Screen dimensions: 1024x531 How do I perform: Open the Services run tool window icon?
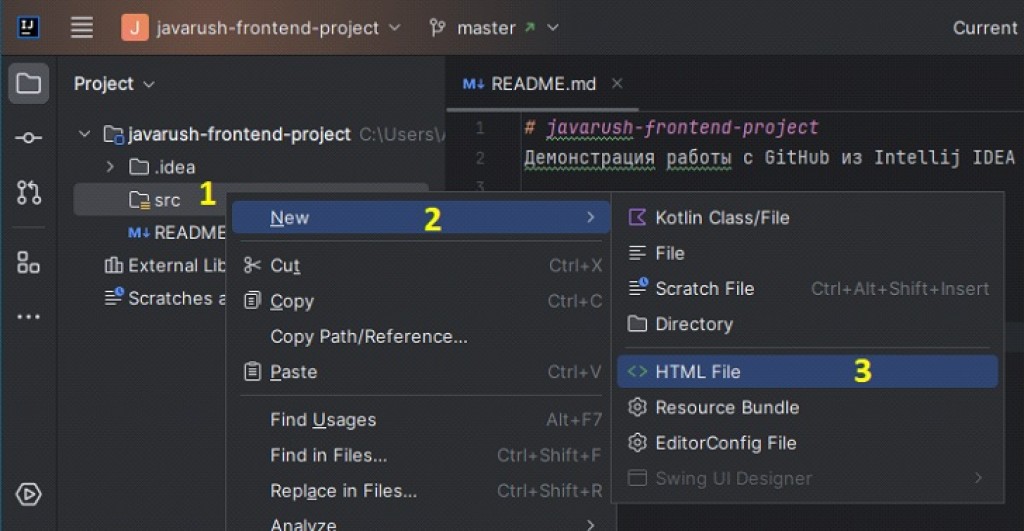(29, 494)
